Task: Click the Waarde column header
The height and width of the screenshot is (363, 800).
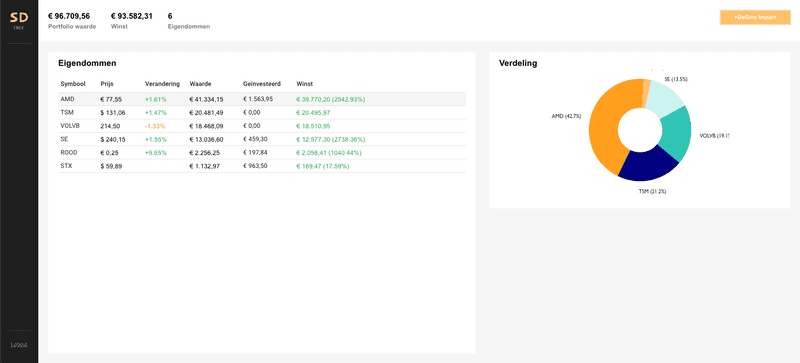Action: click(201, 84)
